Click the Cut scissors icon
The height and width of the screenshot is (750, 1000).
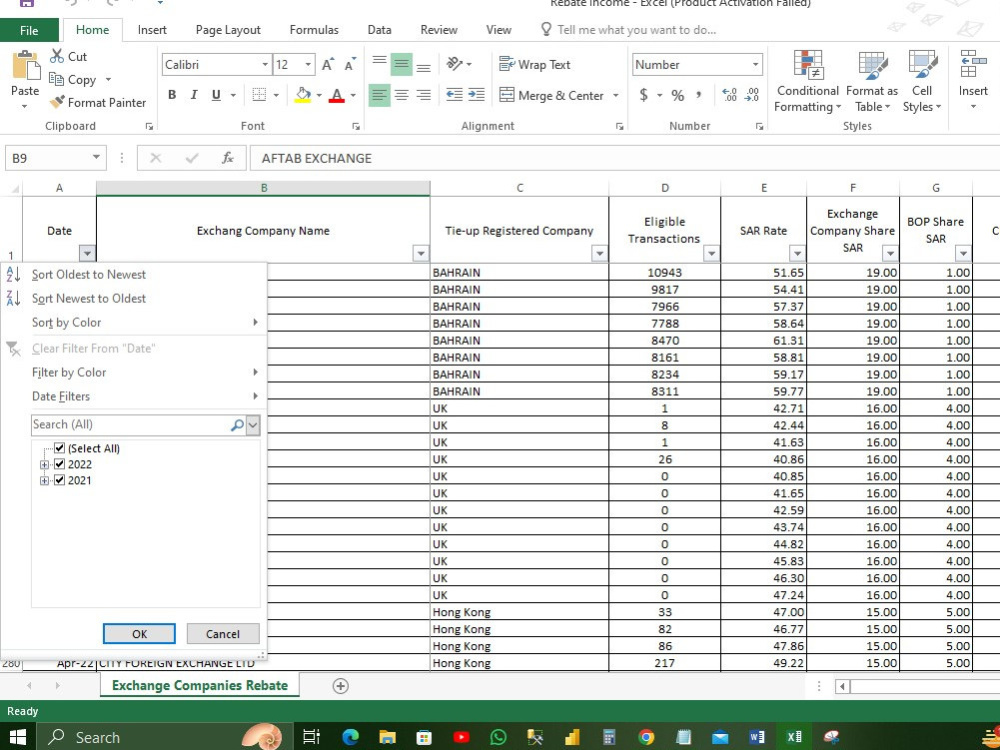click(57, 56)
